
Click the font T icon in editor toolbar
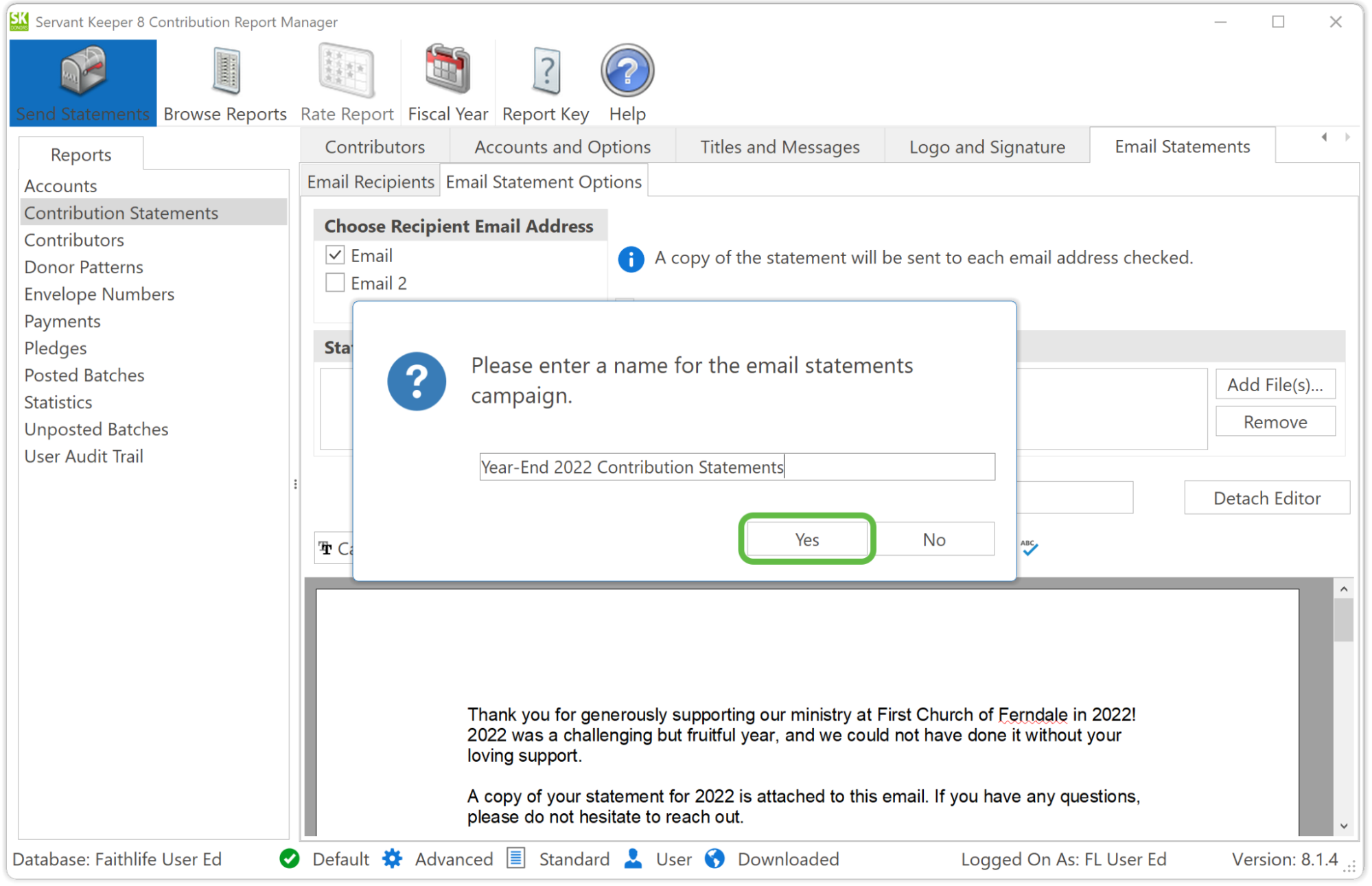(326, 548)
